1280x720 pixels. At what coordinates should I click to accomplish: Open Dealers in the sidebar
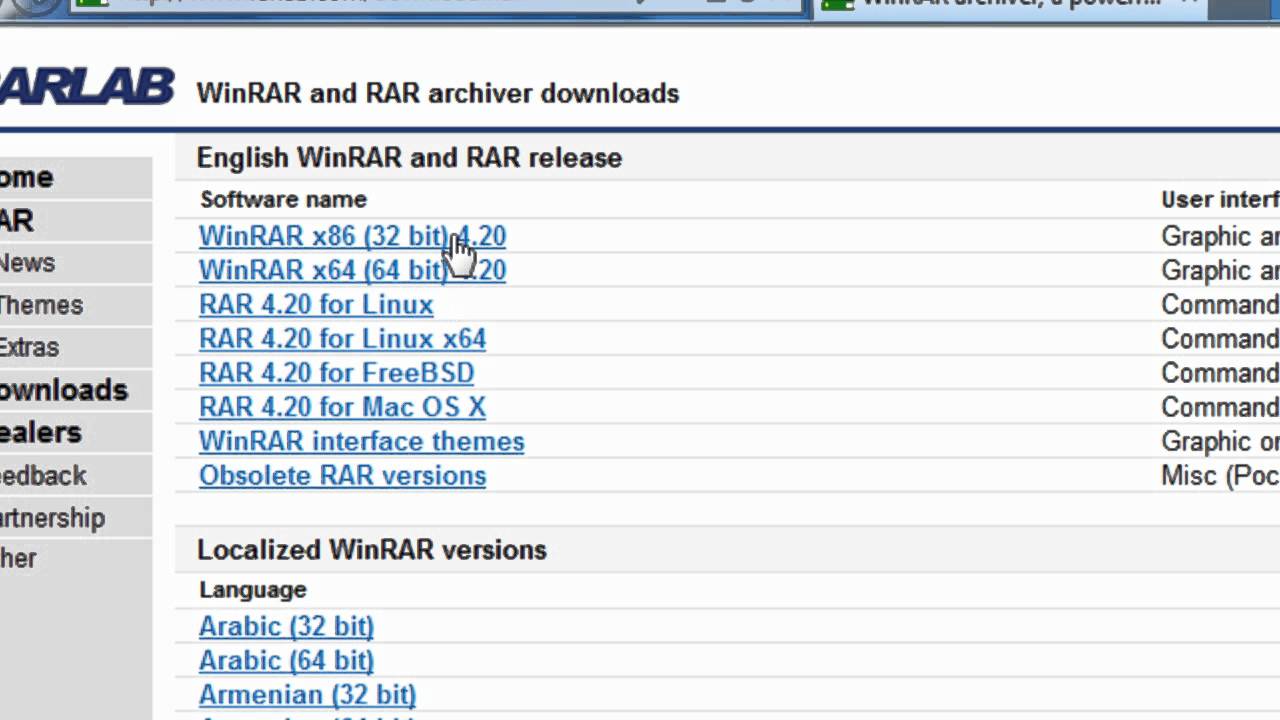tap(41, 432)
